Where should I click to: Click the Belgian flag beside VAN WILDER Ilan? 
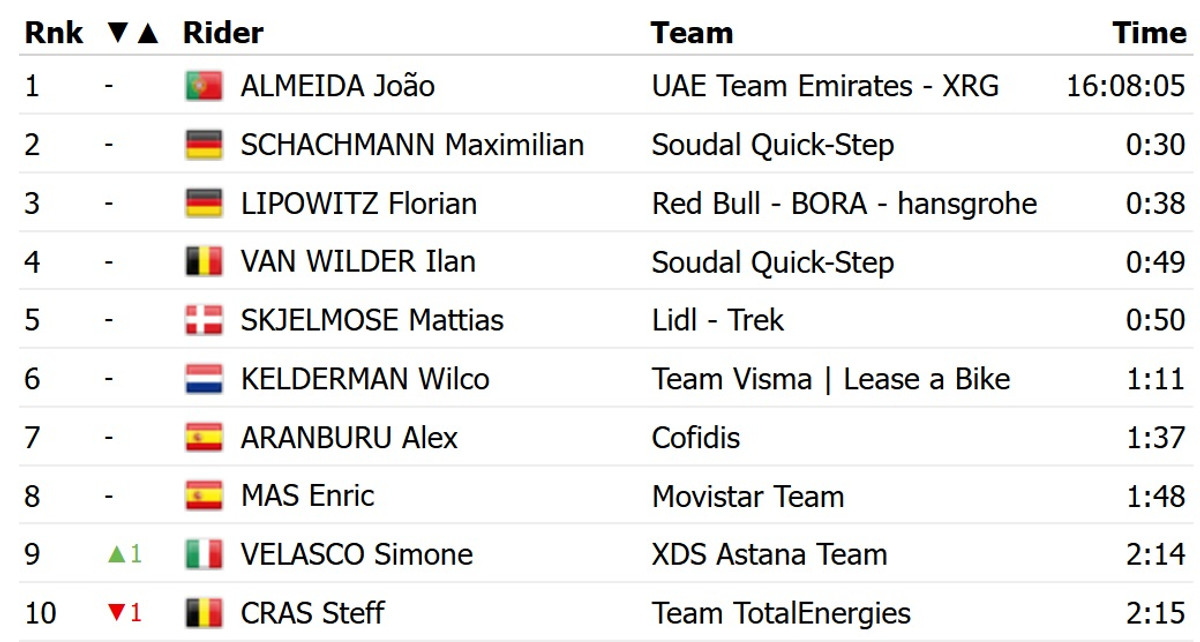pyautogui.click(x=204, y=262)
